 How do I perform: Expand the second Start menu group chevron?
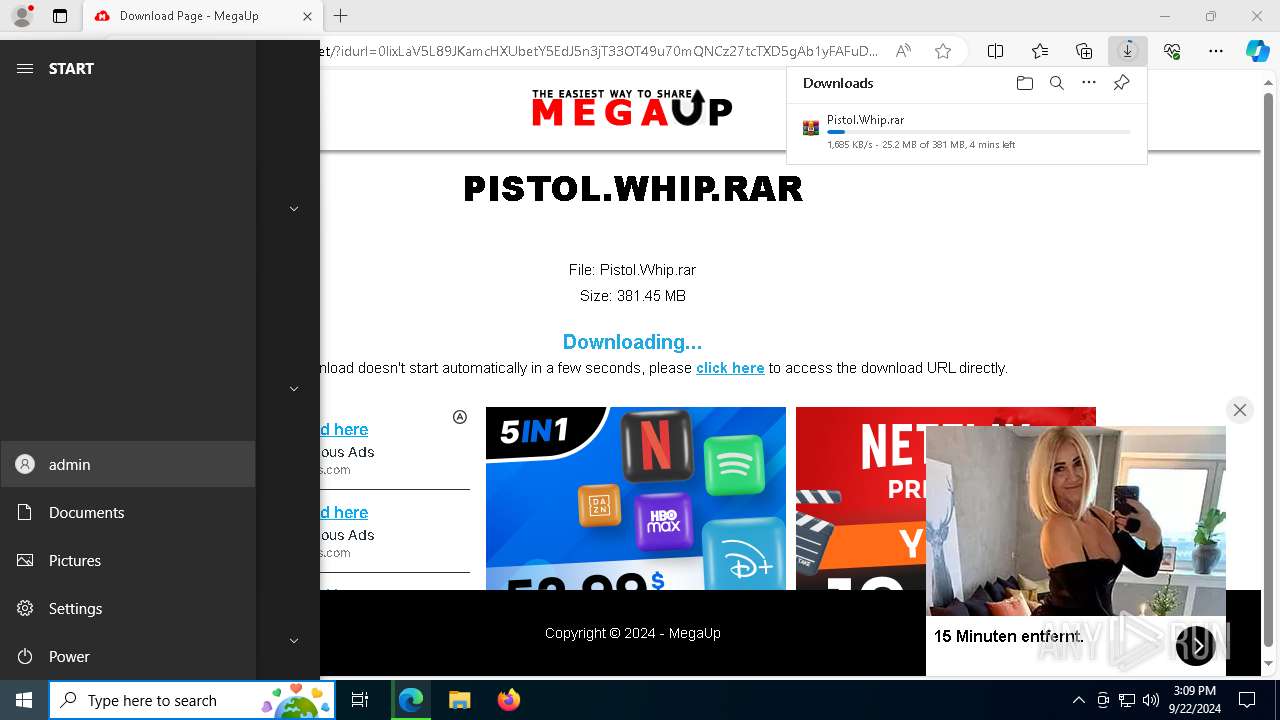tap(294, 389)
